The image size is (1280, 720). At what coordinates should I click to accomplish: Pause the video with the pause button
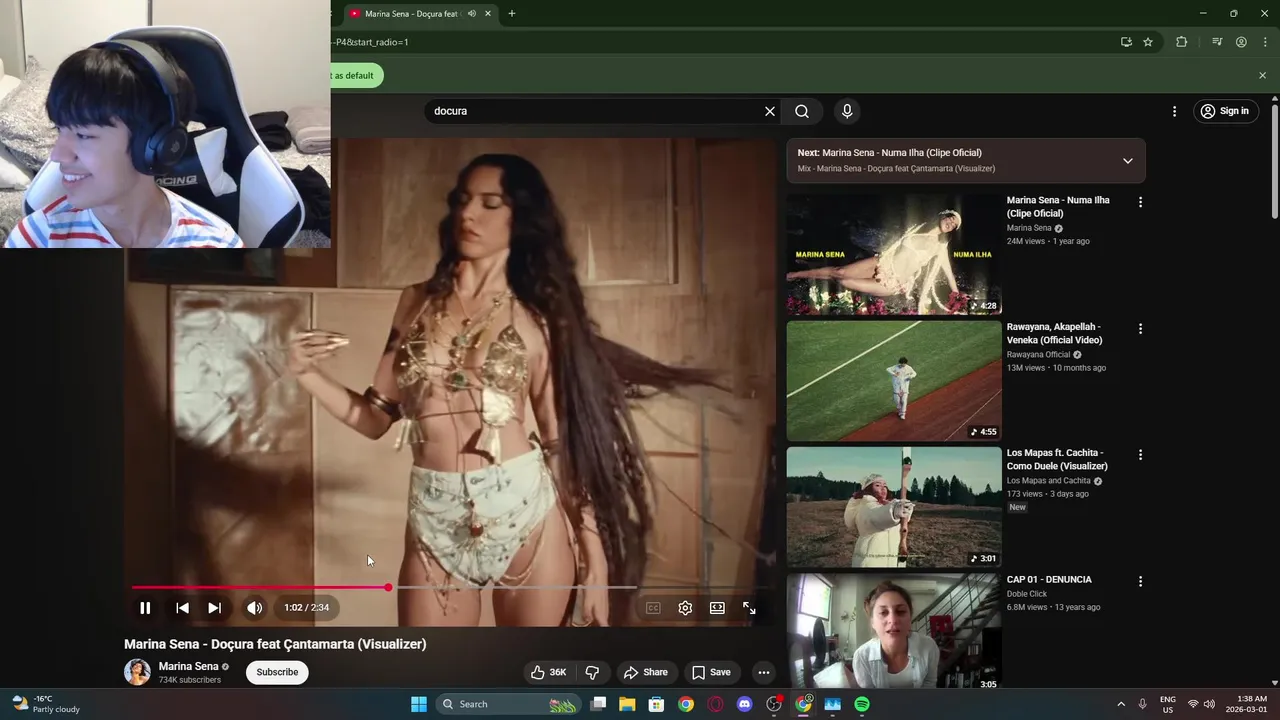point(145,608)
